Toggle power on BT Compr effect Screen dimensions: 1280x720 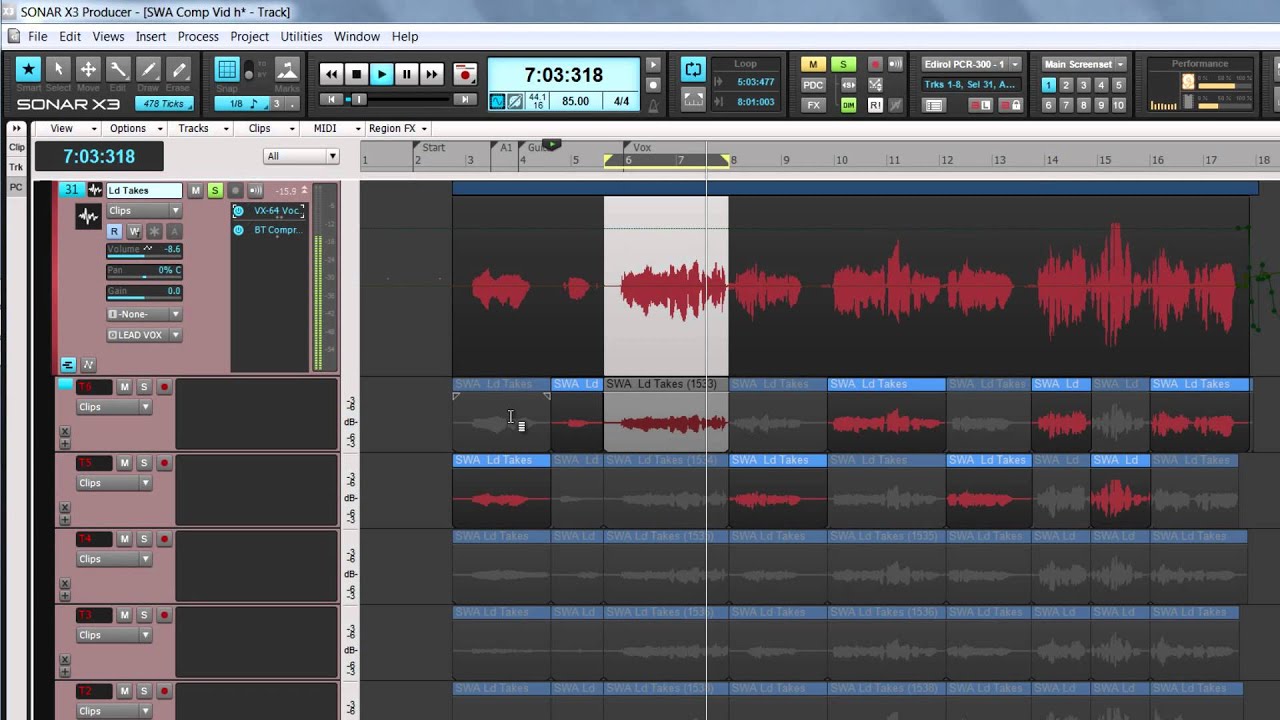coord(238,230)
